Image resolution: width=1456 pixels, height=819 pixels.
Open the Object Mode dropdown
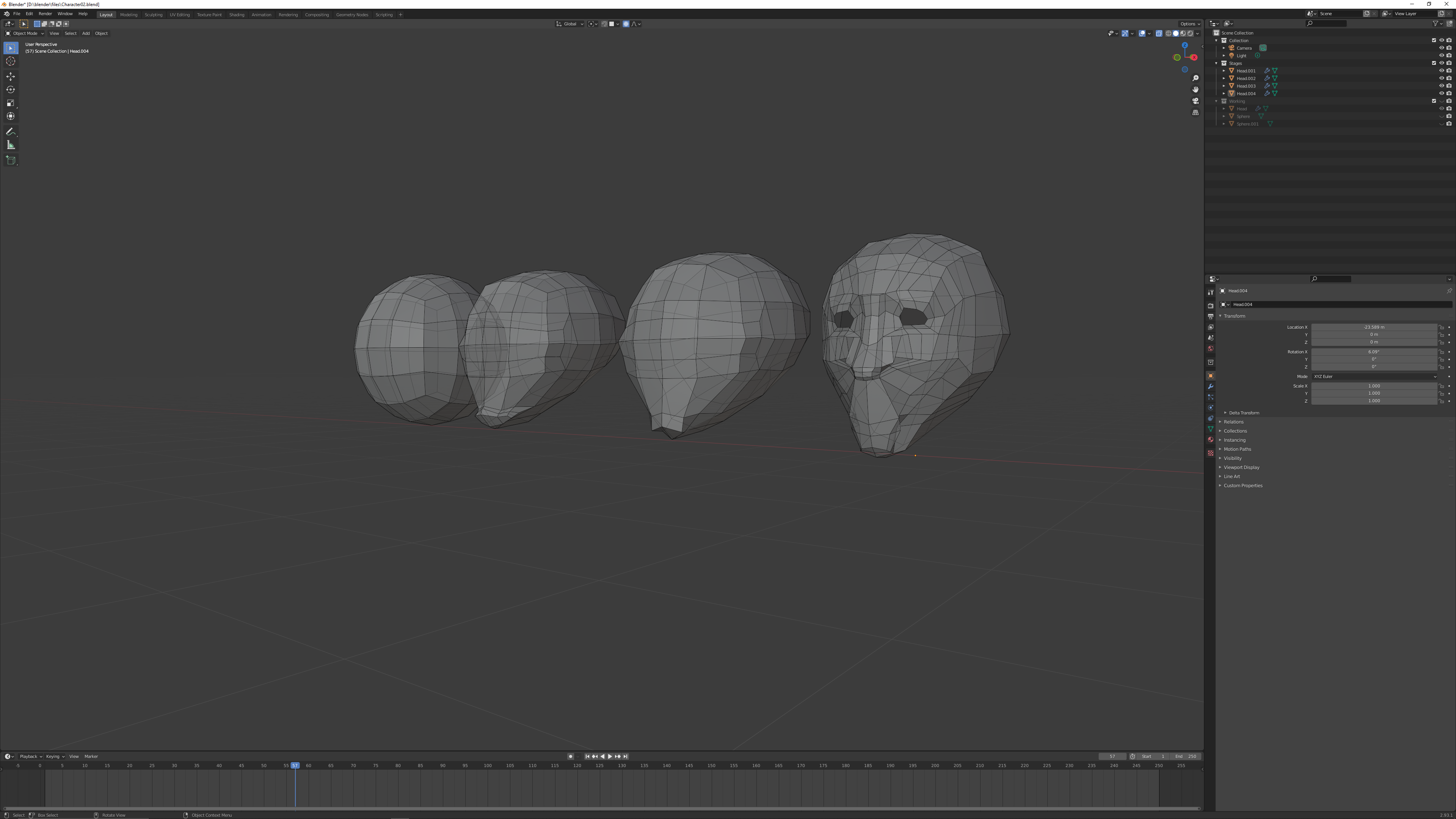point(24,33)
